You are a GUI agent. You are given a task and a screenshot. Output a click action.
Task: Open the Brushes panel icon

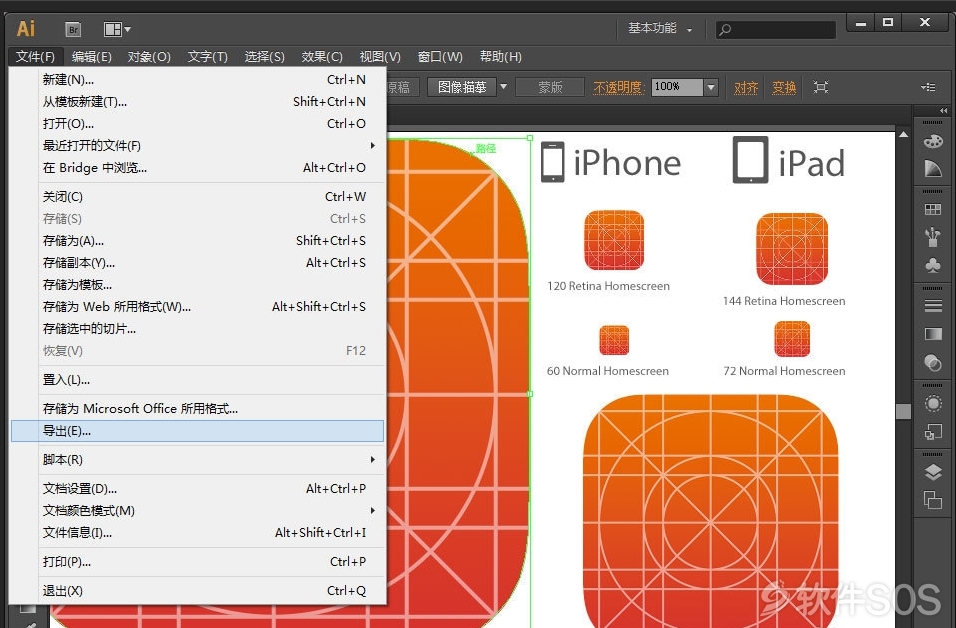tap(933, 237)
